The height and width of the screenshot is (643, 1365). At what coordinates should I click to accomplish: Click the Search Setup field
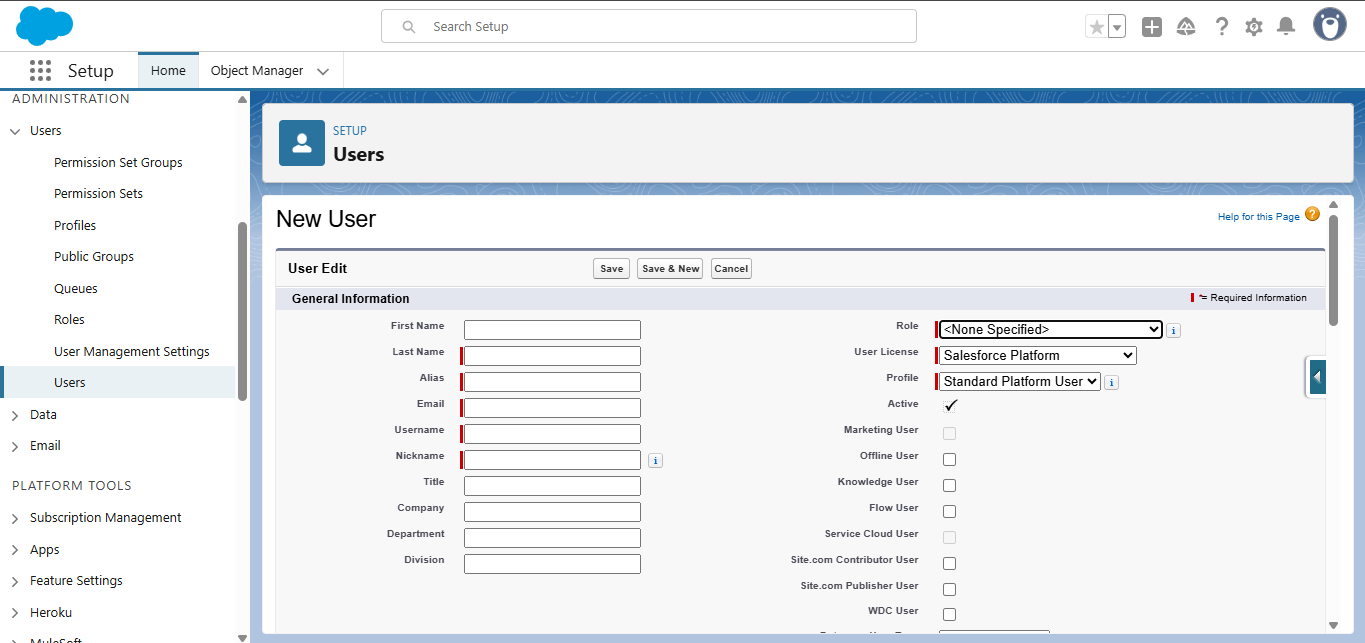tap(649, 26)
